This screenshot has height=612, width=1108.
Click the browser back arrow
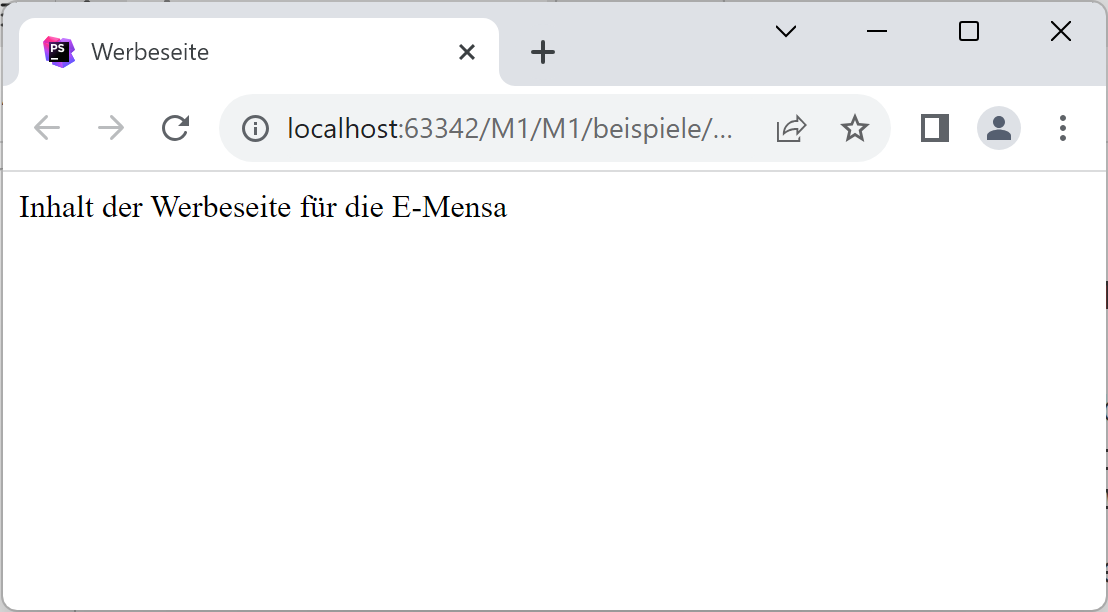coord(47,128)
